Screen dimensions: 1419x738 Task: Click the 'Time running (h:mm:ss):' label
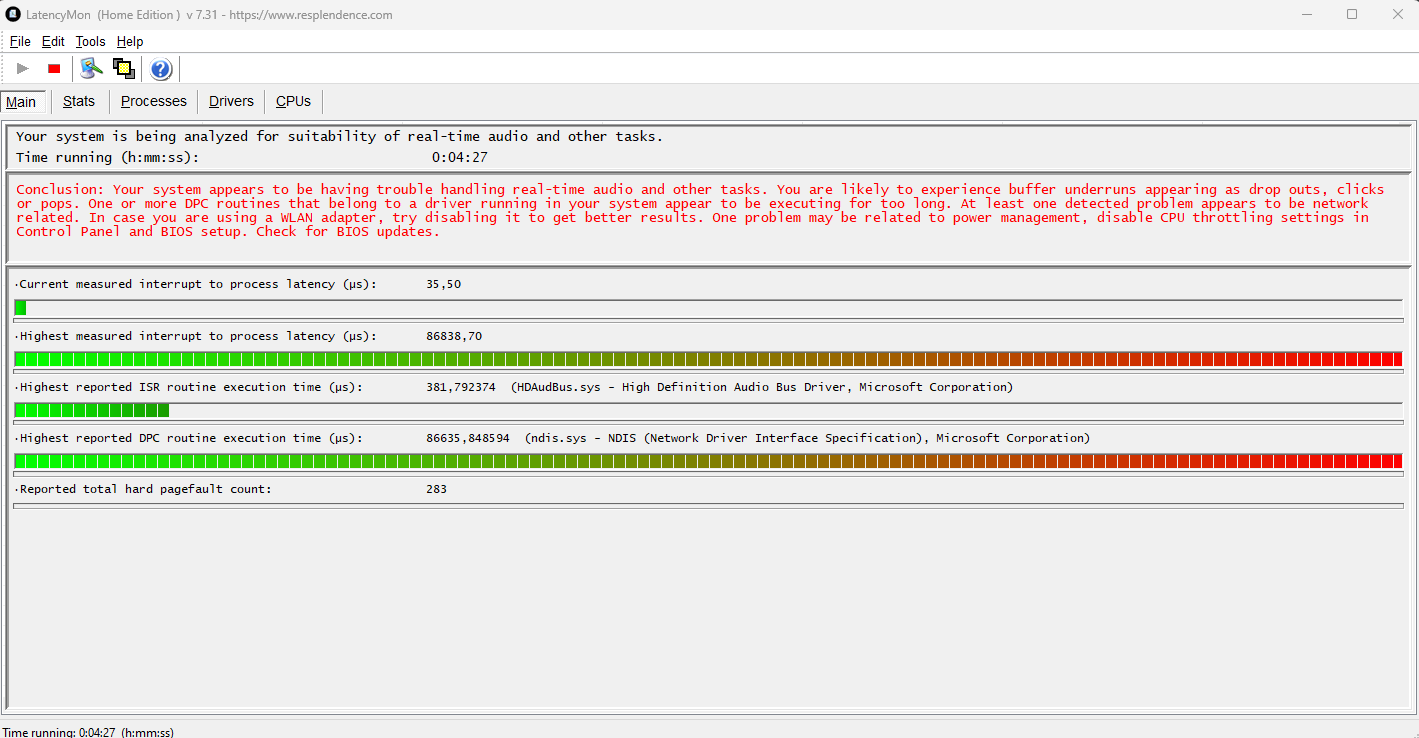tap(108, 157)
